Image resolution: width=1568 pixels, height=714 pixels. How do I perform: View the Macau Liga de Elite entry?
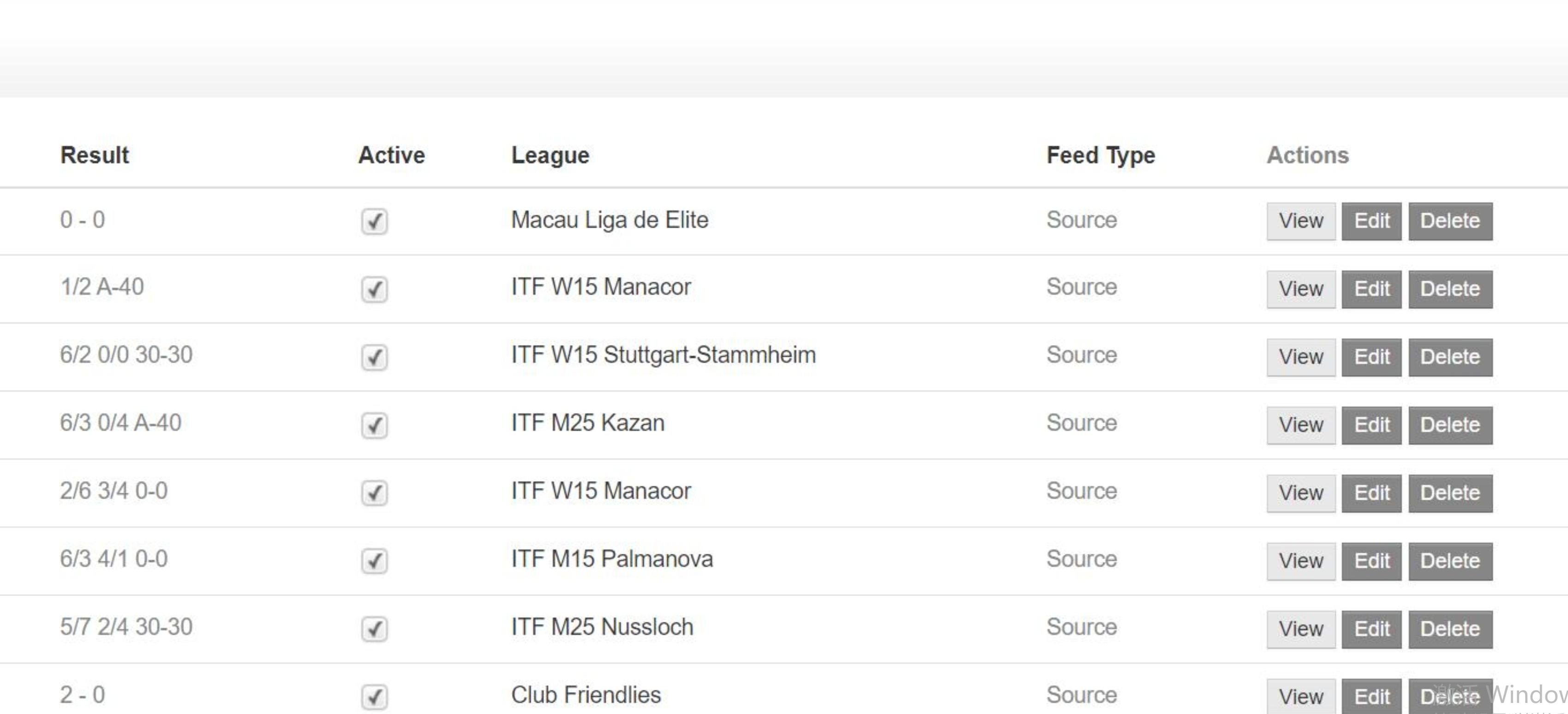tap(1301, 221)
